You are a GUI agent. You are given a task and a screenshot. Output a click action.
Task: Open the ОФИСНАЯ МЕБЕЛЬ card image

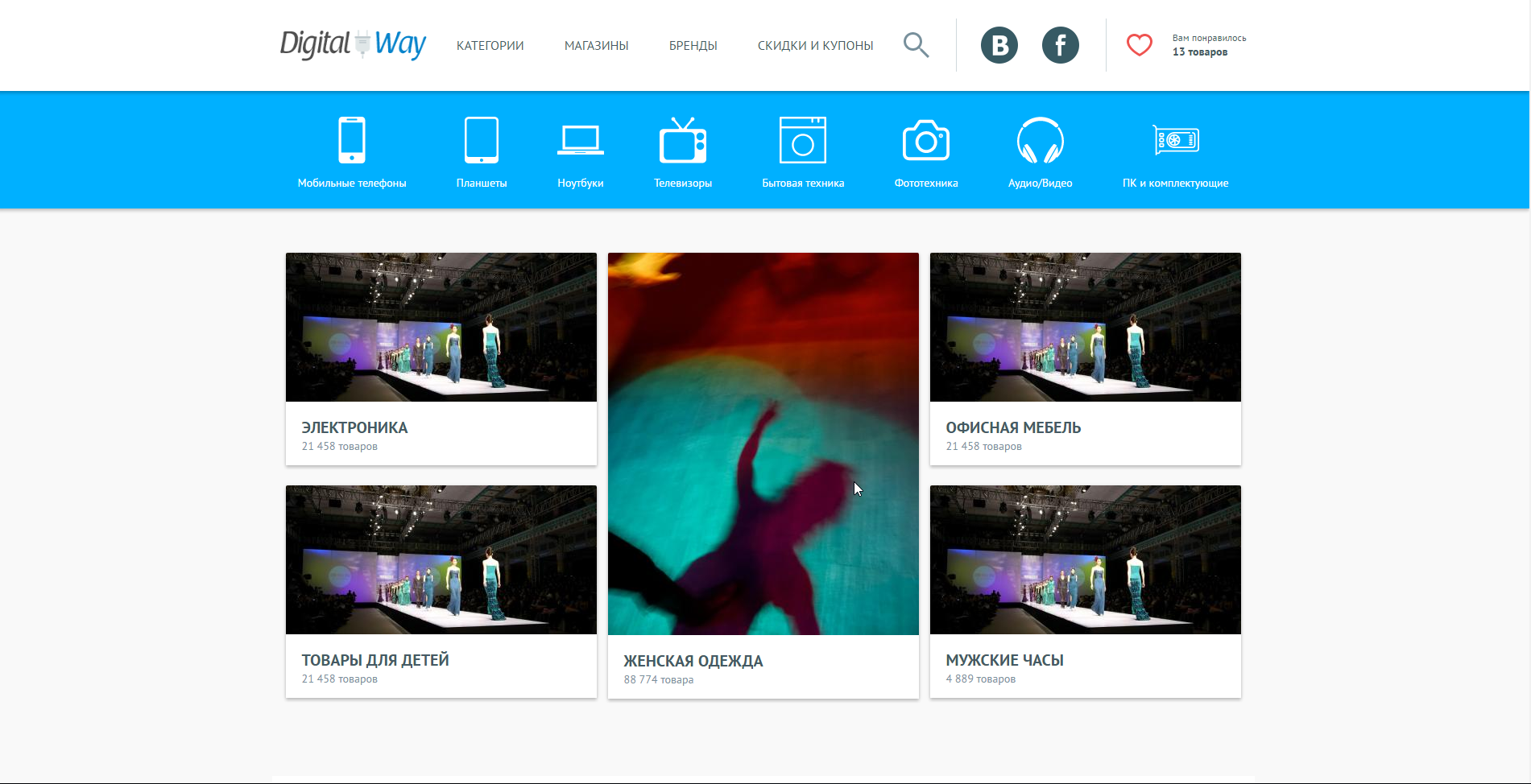[1086, 327]
